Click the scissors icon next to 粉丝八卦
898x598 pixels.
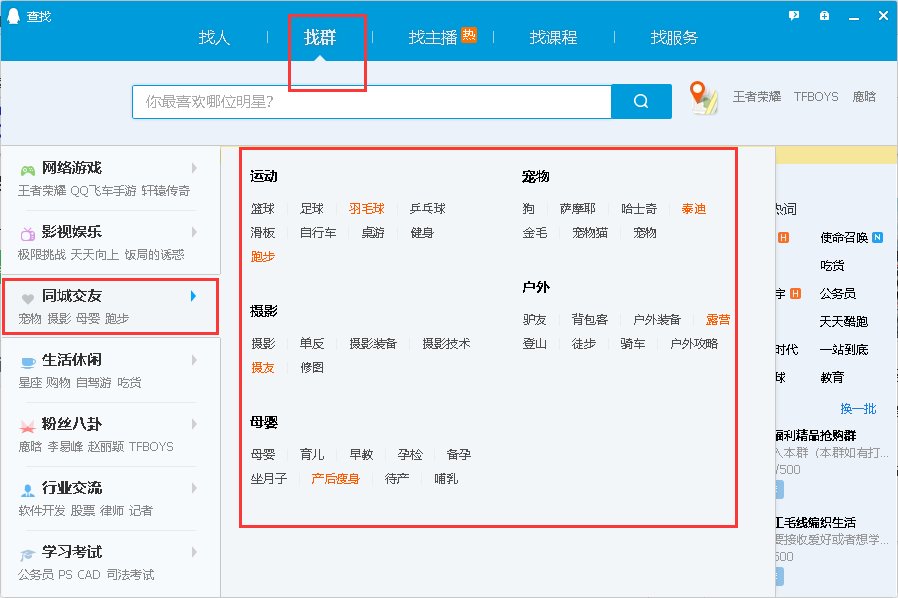30,427
